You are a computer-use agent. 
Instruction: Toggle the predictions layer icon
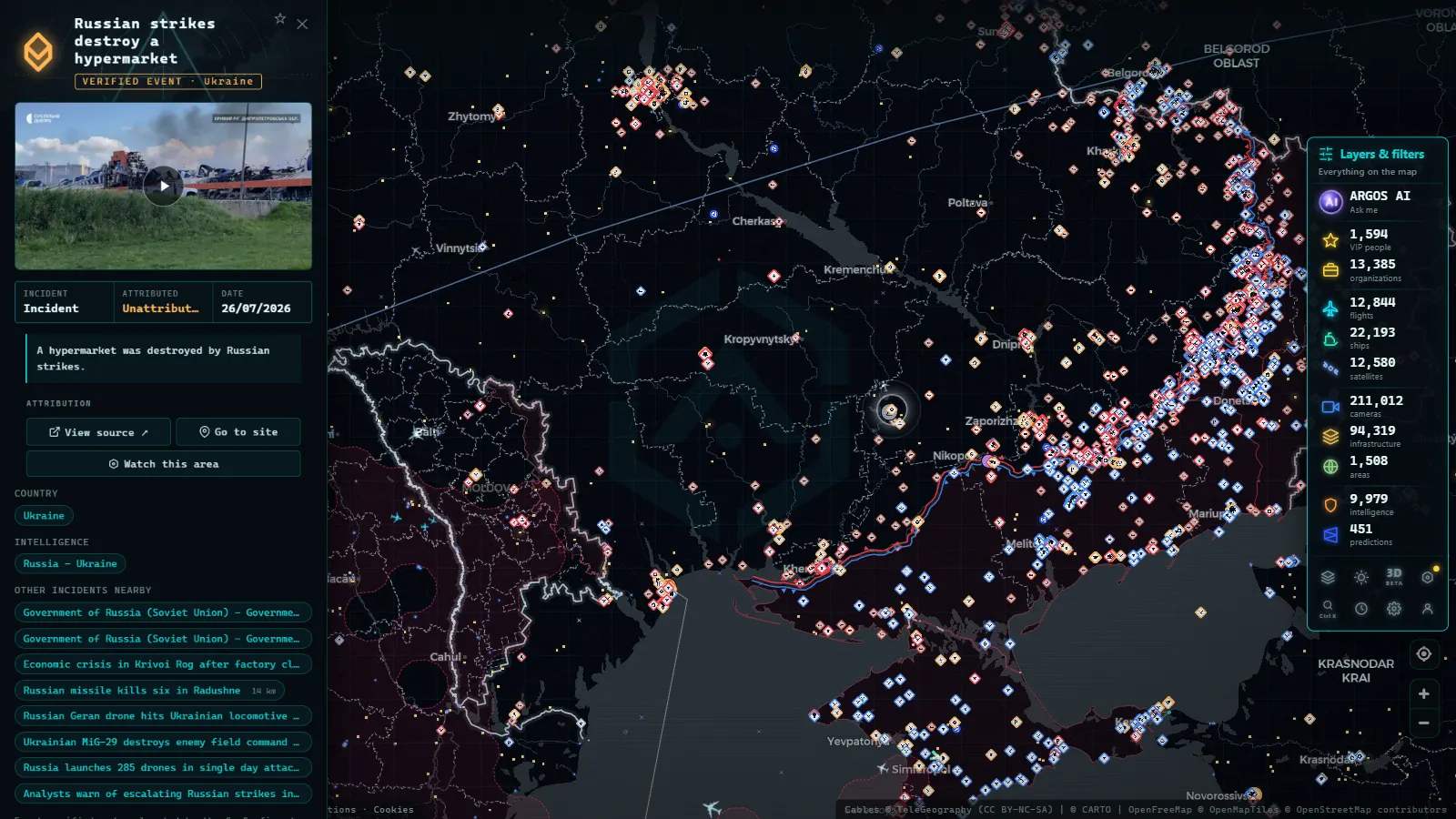click(1330, 535)
